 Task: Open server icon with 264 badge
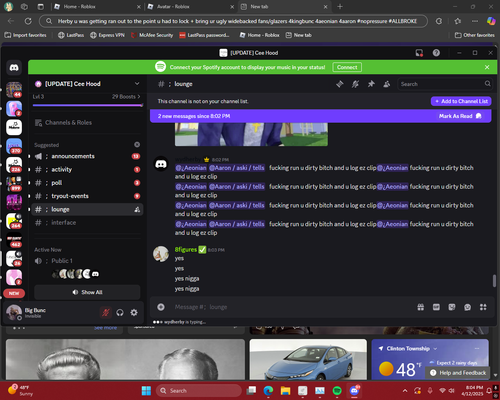click(x=14, y=221)
